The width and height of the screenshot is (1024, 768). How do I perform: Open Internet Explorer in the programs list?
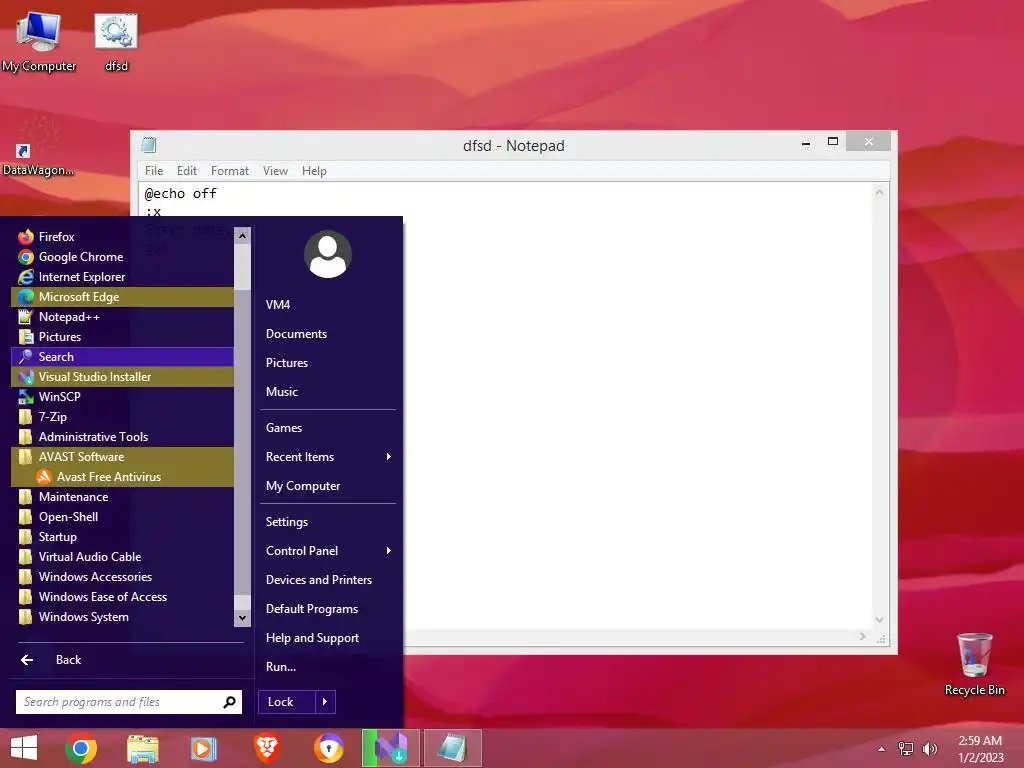coord(122,277)
